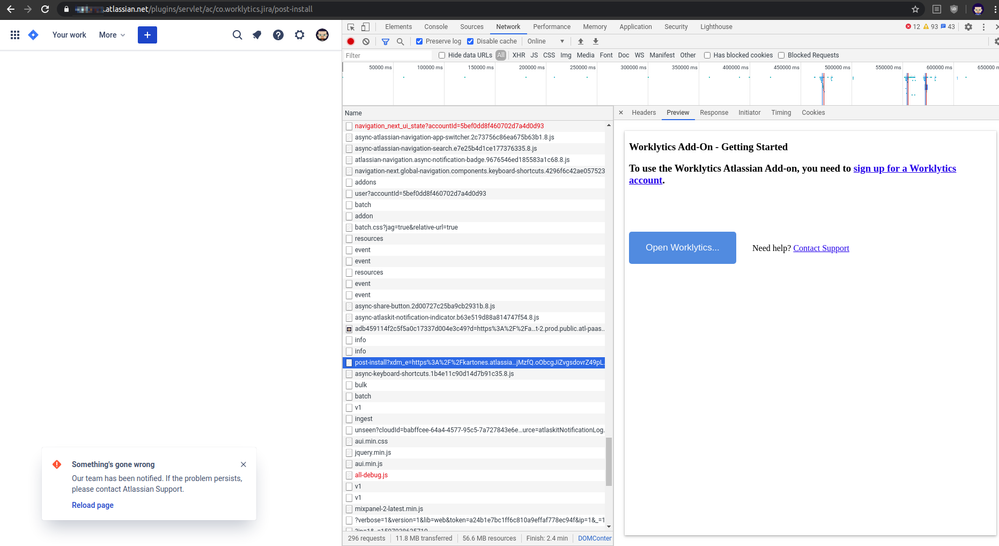Click the red error count badge
This screenshot has width=999, height=546.
pyautogui.click(x=913, y=27)
